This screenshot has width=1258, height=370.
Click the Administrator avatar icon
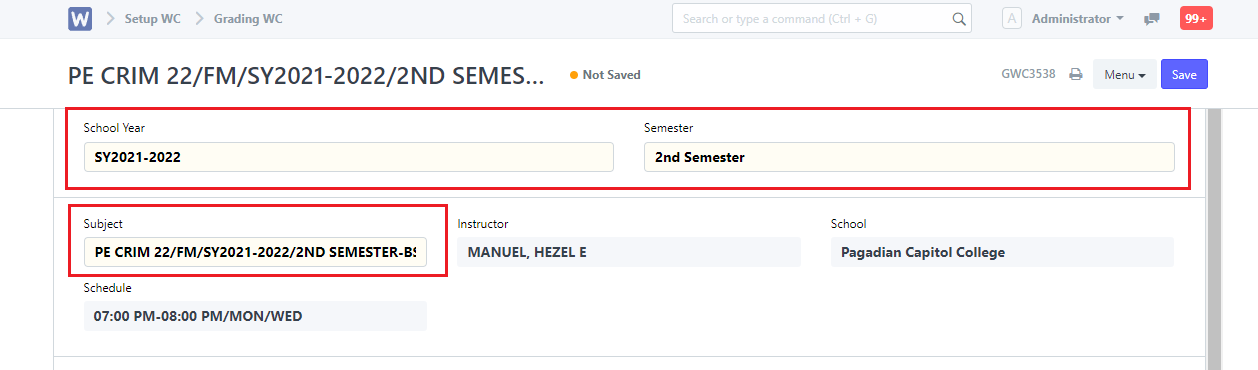click(1012, 18)
